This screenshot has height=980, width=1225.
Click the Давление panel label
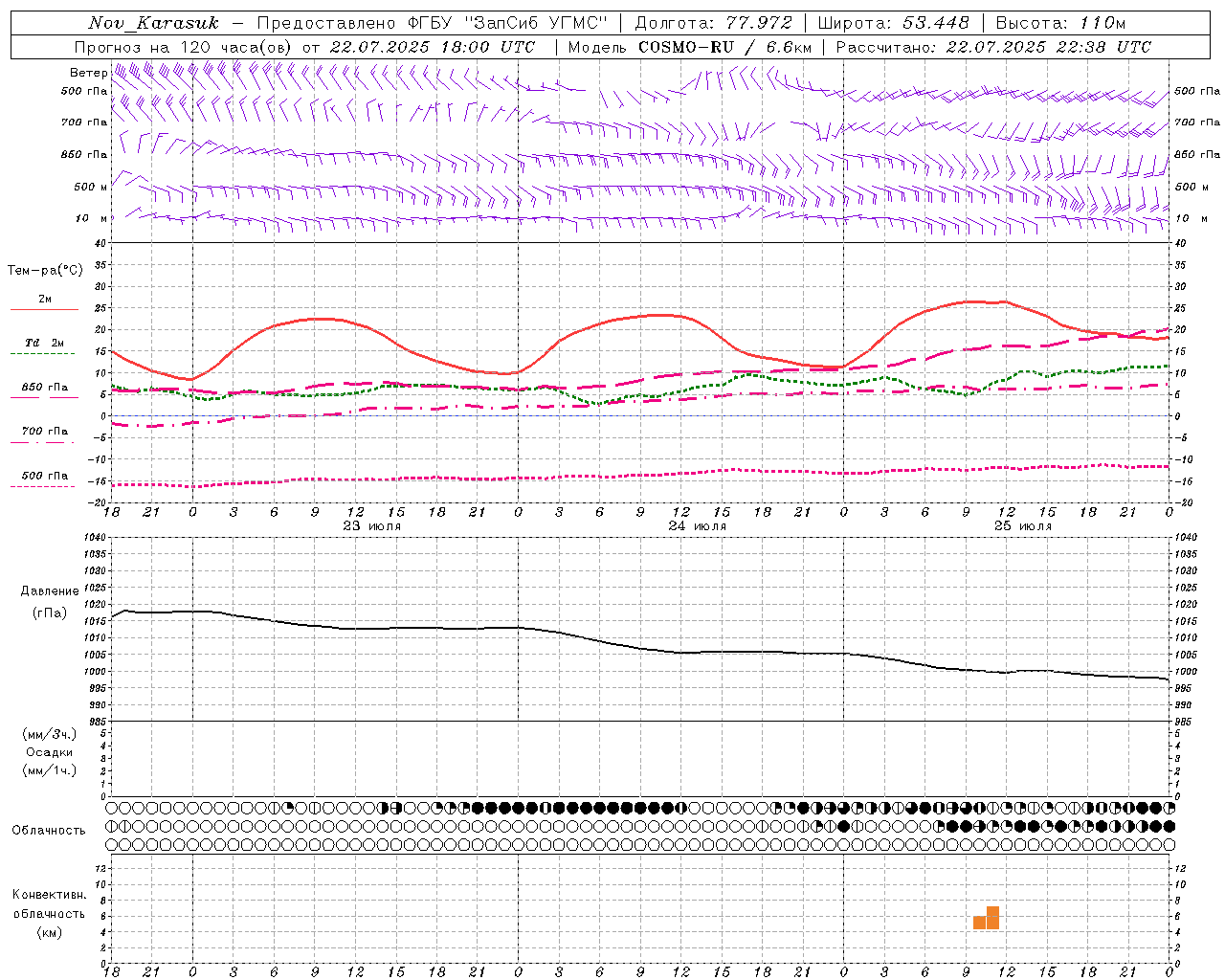click(50, 591)
